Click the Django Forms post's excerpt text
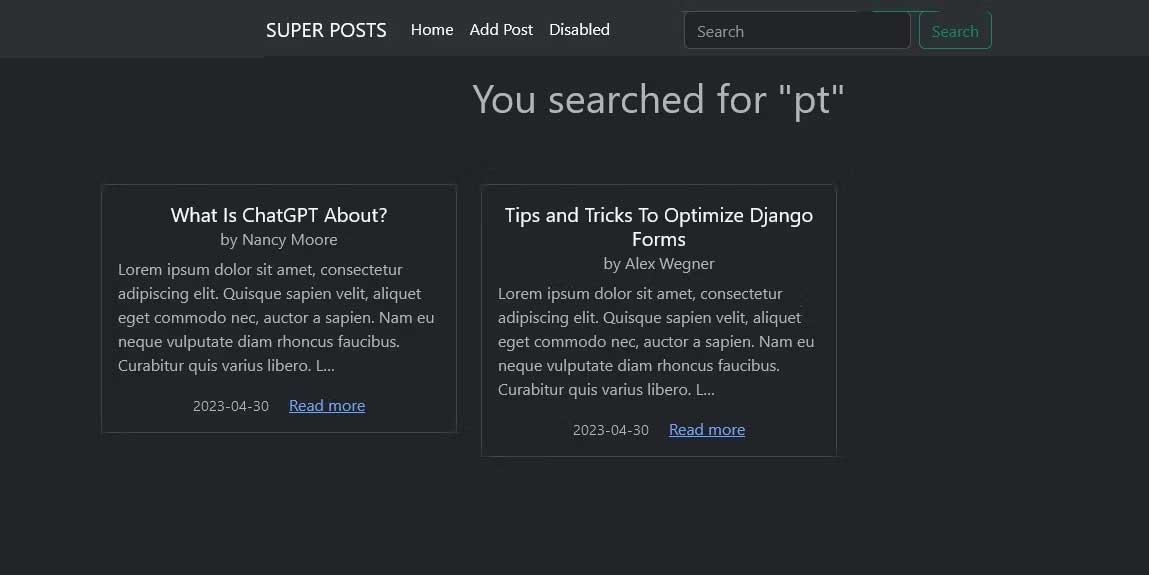The width and height of the screenshot is (1149, 575). [657, 341]
